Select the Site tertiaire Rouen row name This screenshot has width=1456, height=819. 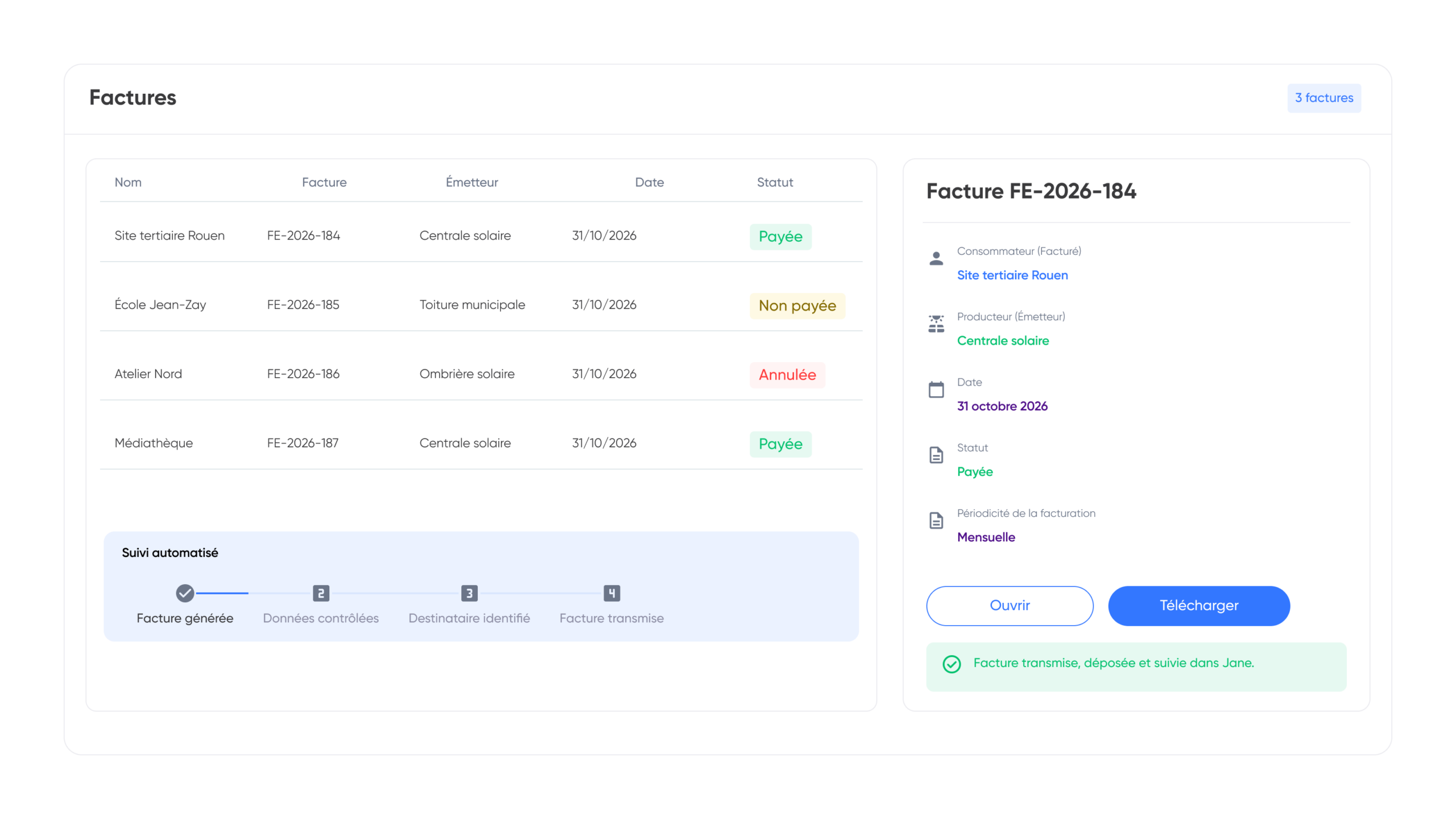pos(169,235)
